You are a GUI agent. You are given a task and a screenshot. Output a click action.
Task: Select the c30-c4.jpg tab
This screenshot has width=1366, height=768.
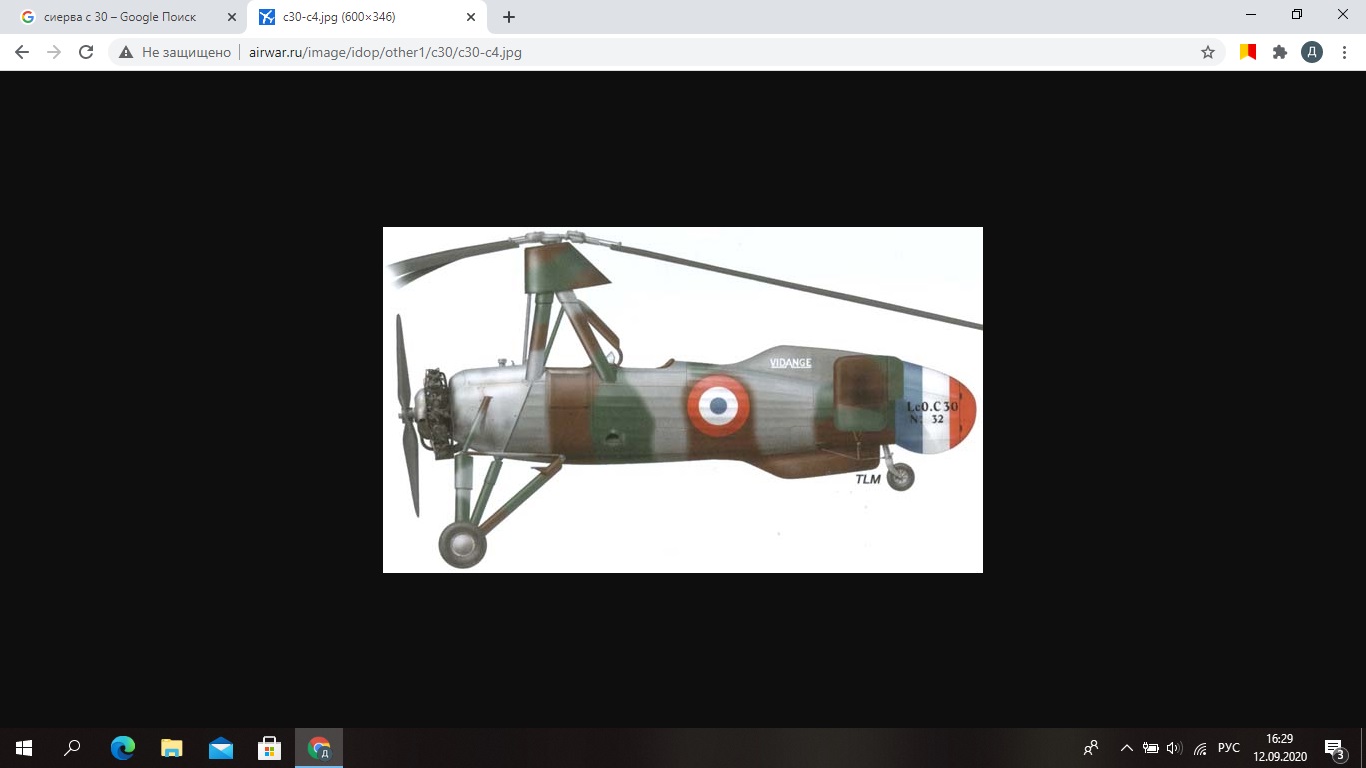367,17
